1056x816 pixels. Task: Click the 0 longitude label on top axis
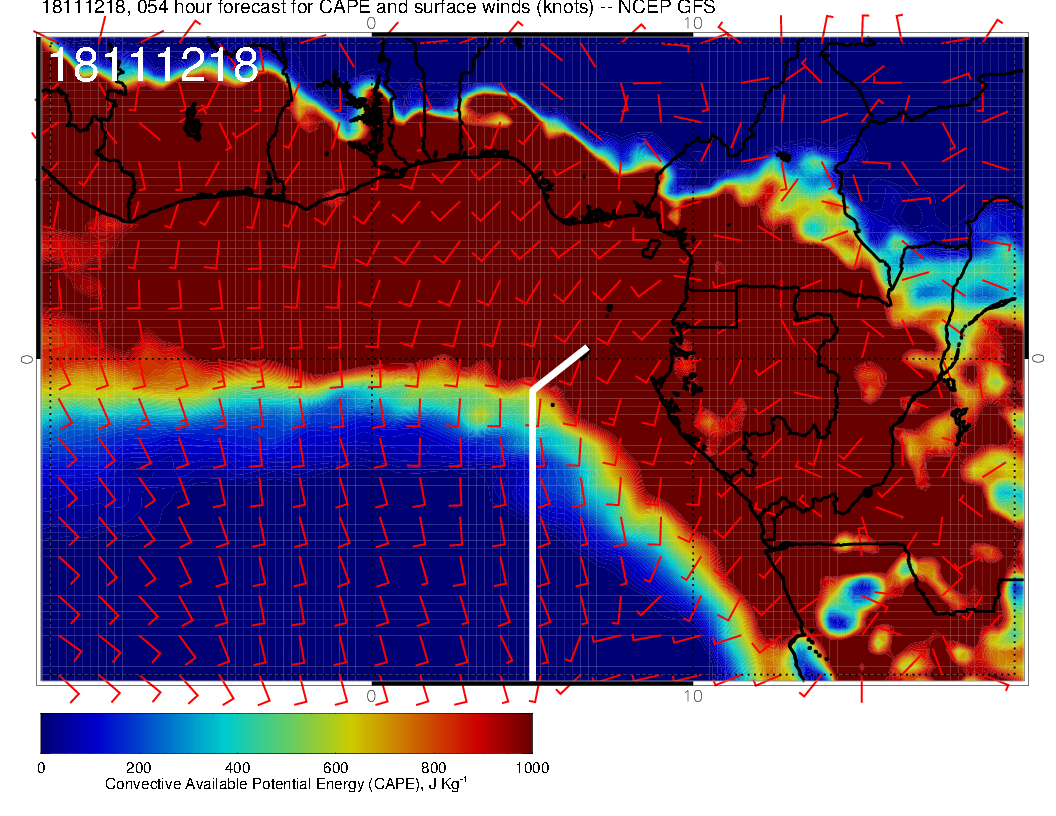(x=371, y=22)
